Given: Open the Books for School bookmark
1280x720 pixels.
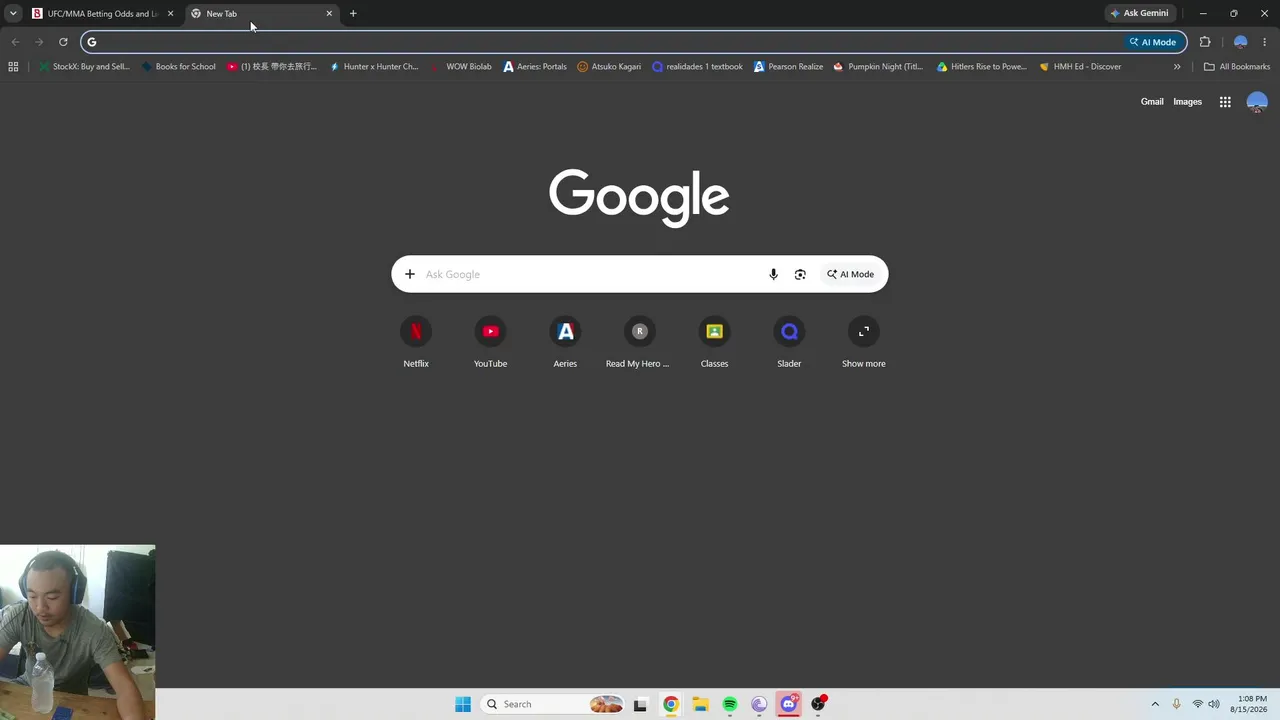Looking at the screenshot, I should (179, 67).
